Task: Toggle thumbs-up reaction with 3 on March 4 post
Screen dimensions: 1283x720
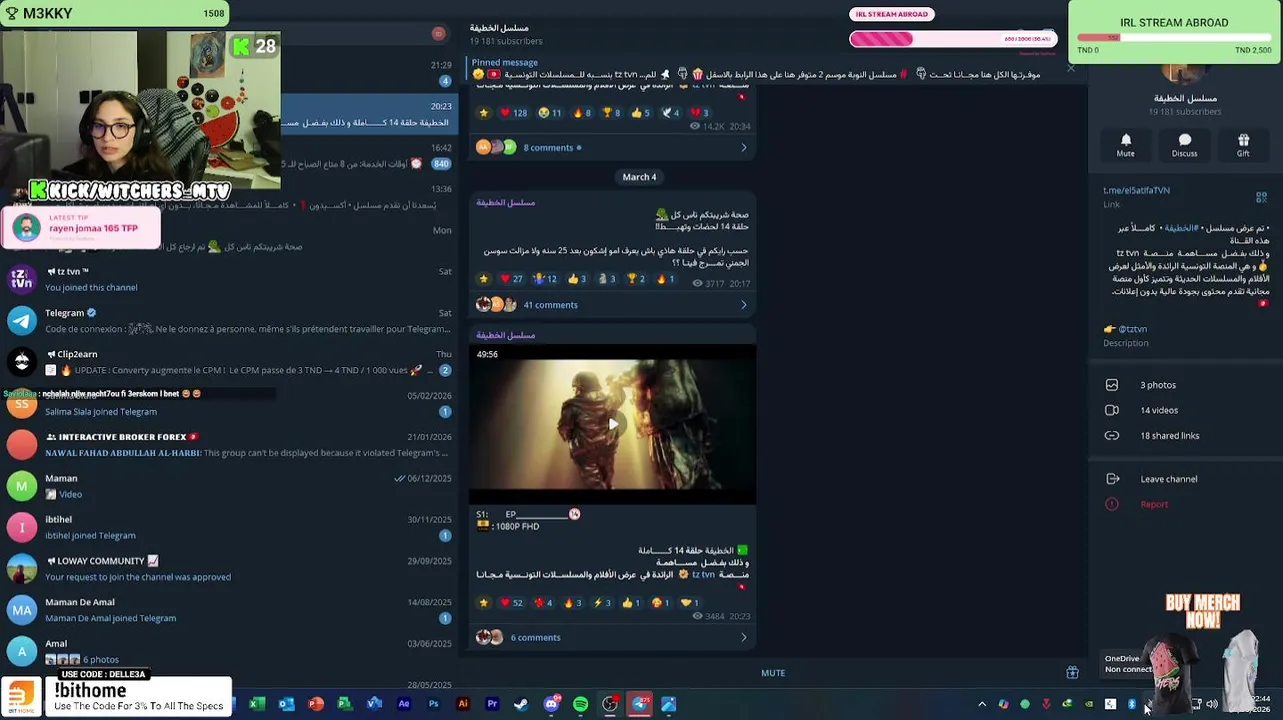Action: [578, 279]
